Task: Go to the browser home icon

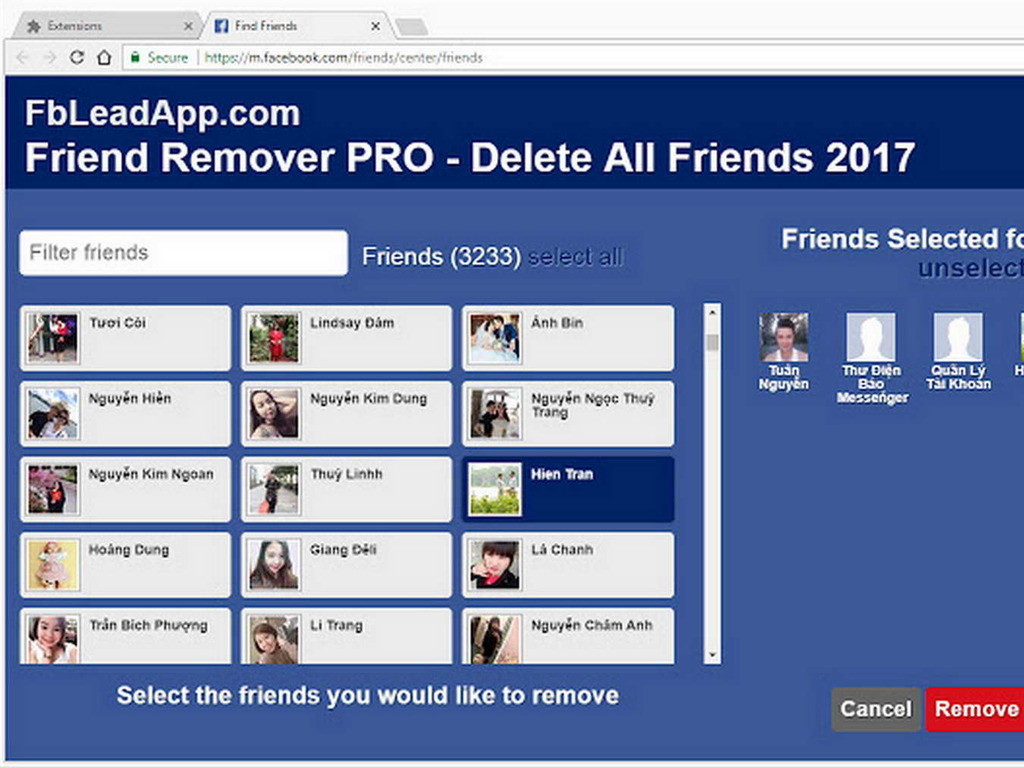Action: click(104, 57)
